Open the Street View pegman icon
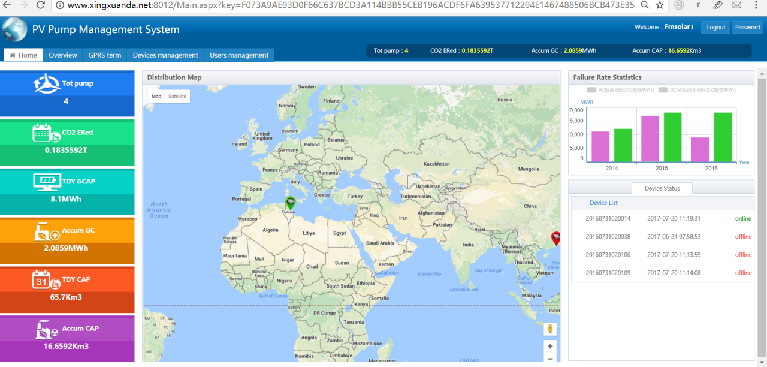The image size is (767, 367). (x=550, y=329)
